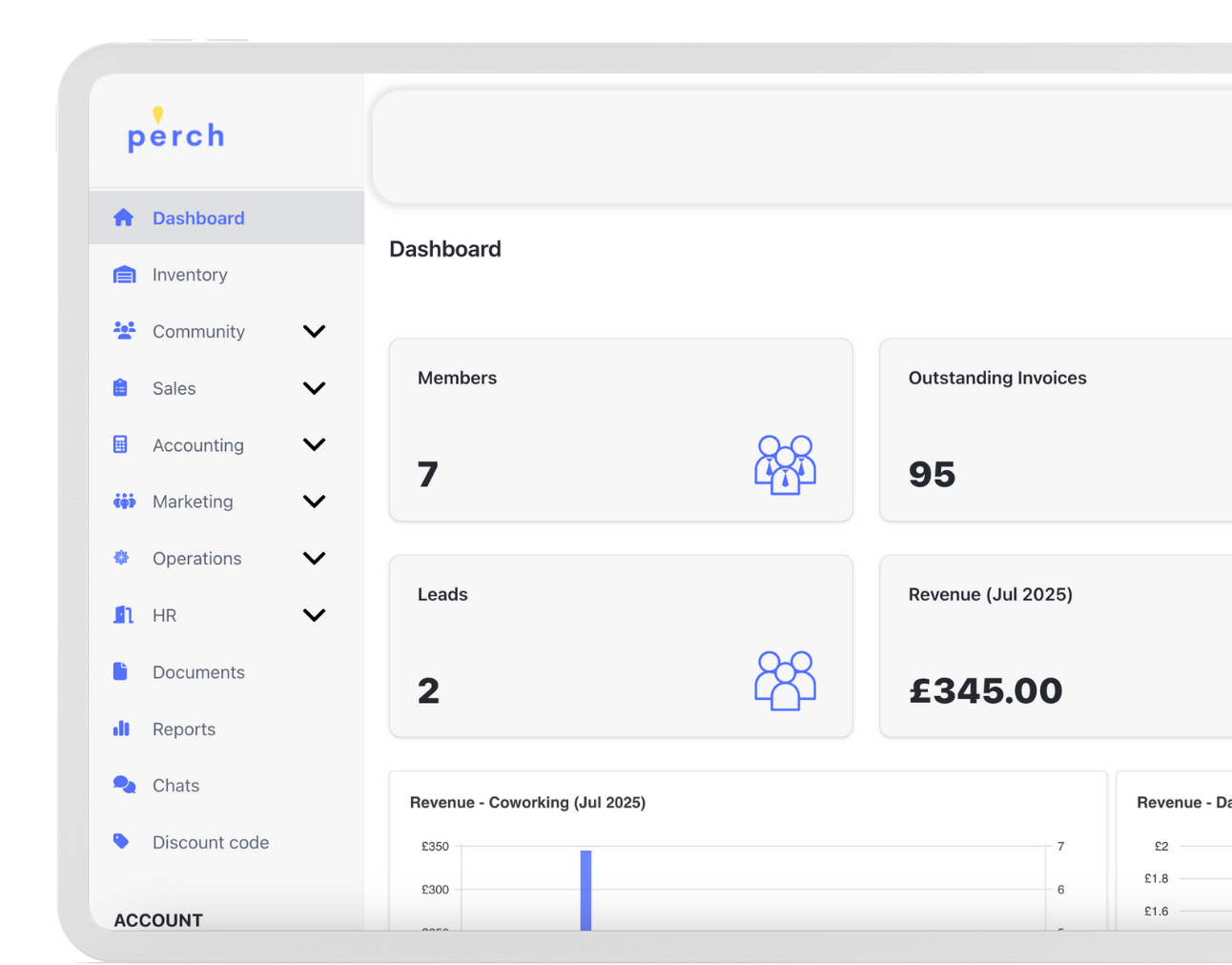This screenshot has height=965, width=1232.
Task: Click the Dashboard home icon
Action: click(x=123, y=217)
